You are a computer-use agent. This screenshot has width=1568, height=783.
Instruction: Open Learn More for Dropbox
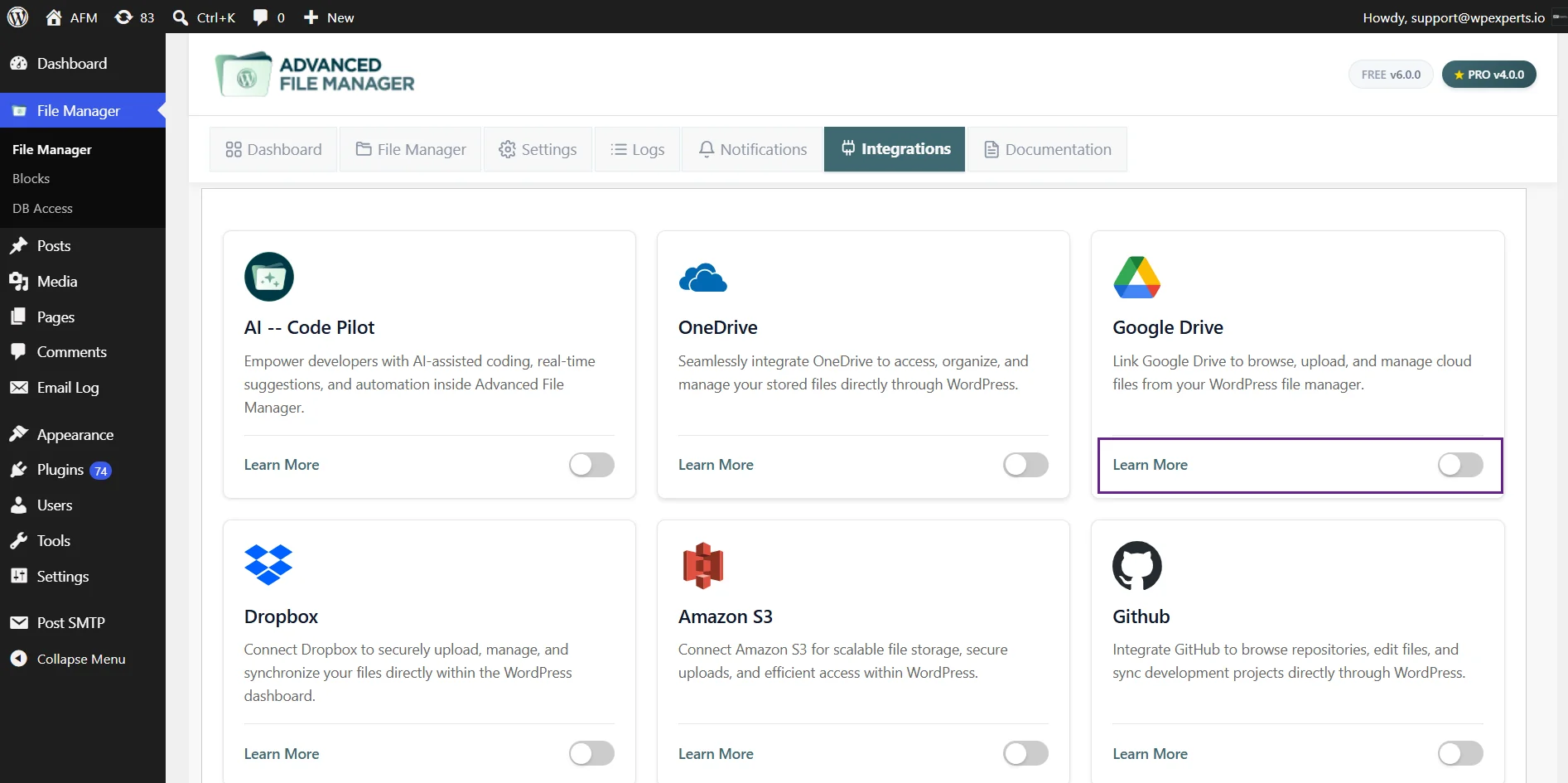[x=282, y=754]
